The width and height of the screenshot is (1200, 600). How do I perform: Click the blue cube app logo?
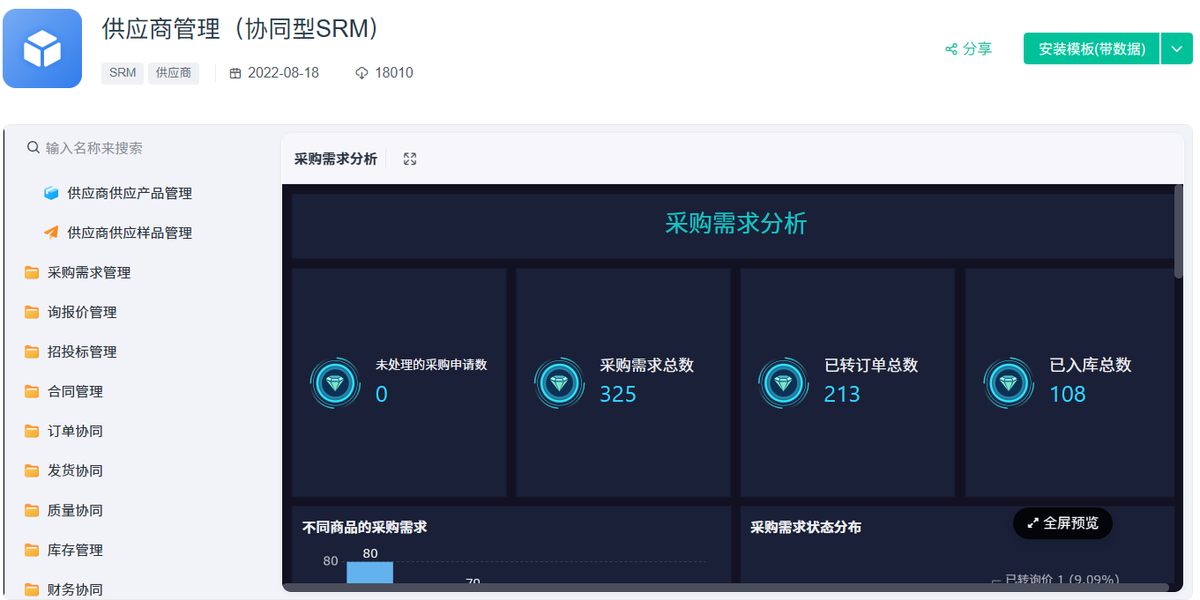point(42,48)
